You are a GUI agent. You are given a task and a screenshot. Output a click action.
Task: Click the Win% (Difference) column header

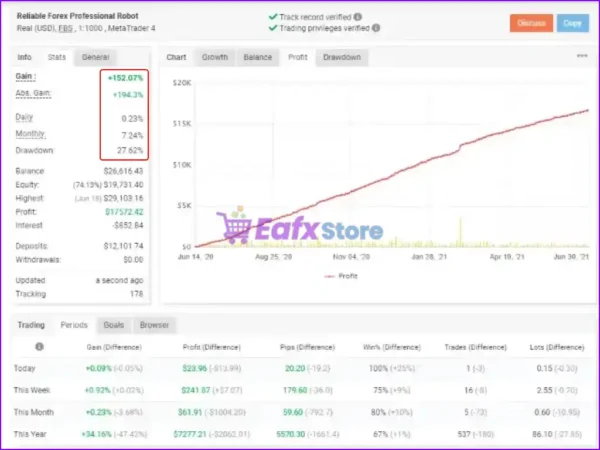tap(392, 347)
